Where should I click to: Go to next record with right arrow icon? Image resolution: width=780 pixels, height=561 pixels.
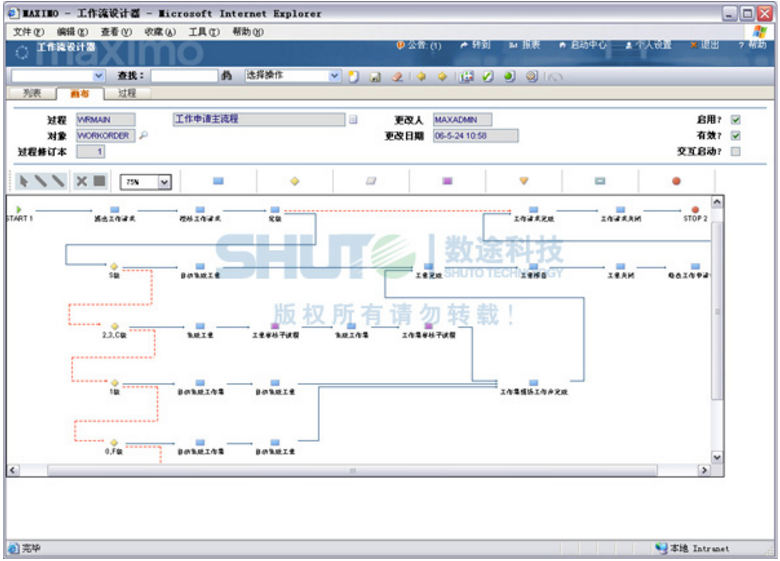pyautogui.click(x=442, y=76)
